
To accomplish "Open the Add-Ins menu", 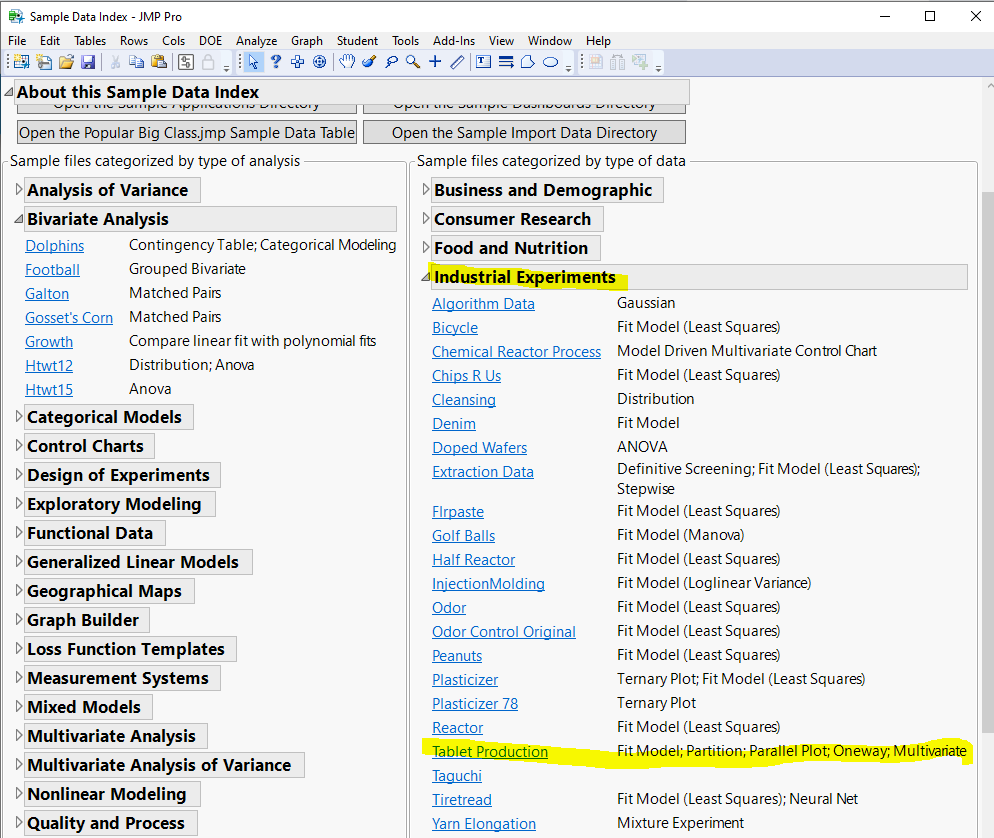I will click(x=454, y=41).
